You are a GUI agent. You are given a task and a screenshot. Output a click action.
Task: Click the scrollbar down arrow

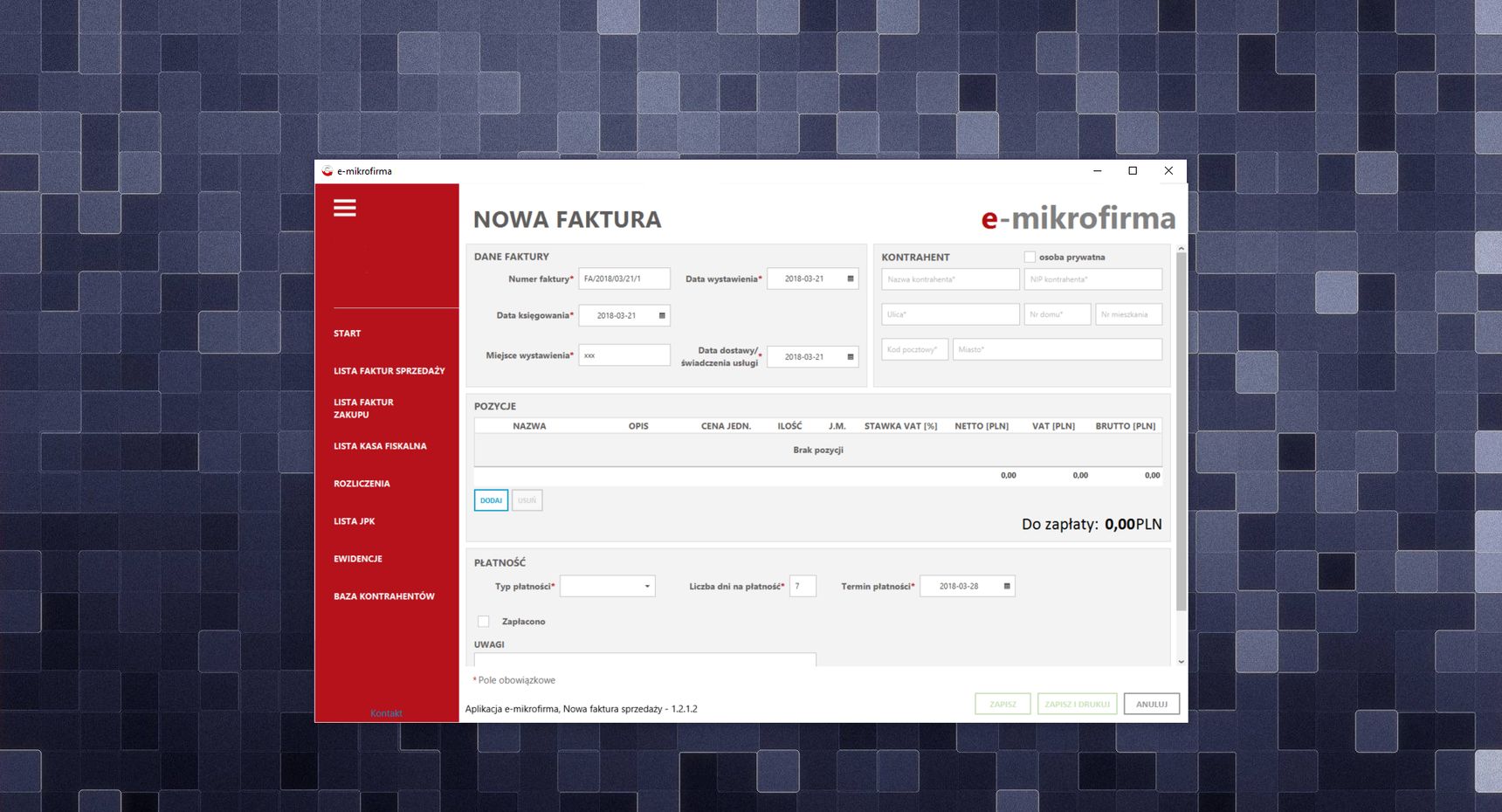coord(1181,661)
